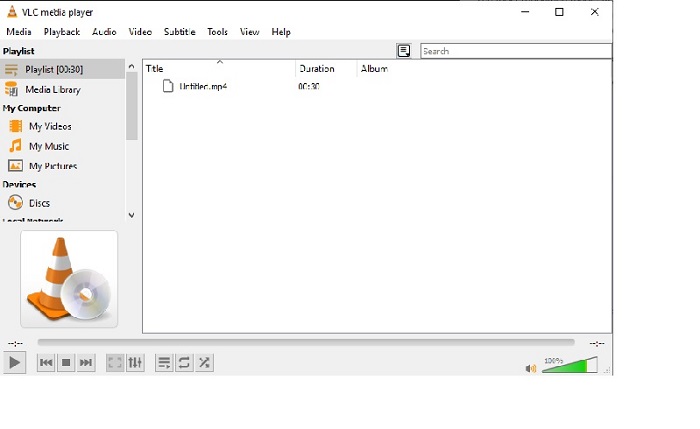Viewport: 700px width, 429px height.
Task: Open the Tools menu
Action: click(x=217, y=32)
